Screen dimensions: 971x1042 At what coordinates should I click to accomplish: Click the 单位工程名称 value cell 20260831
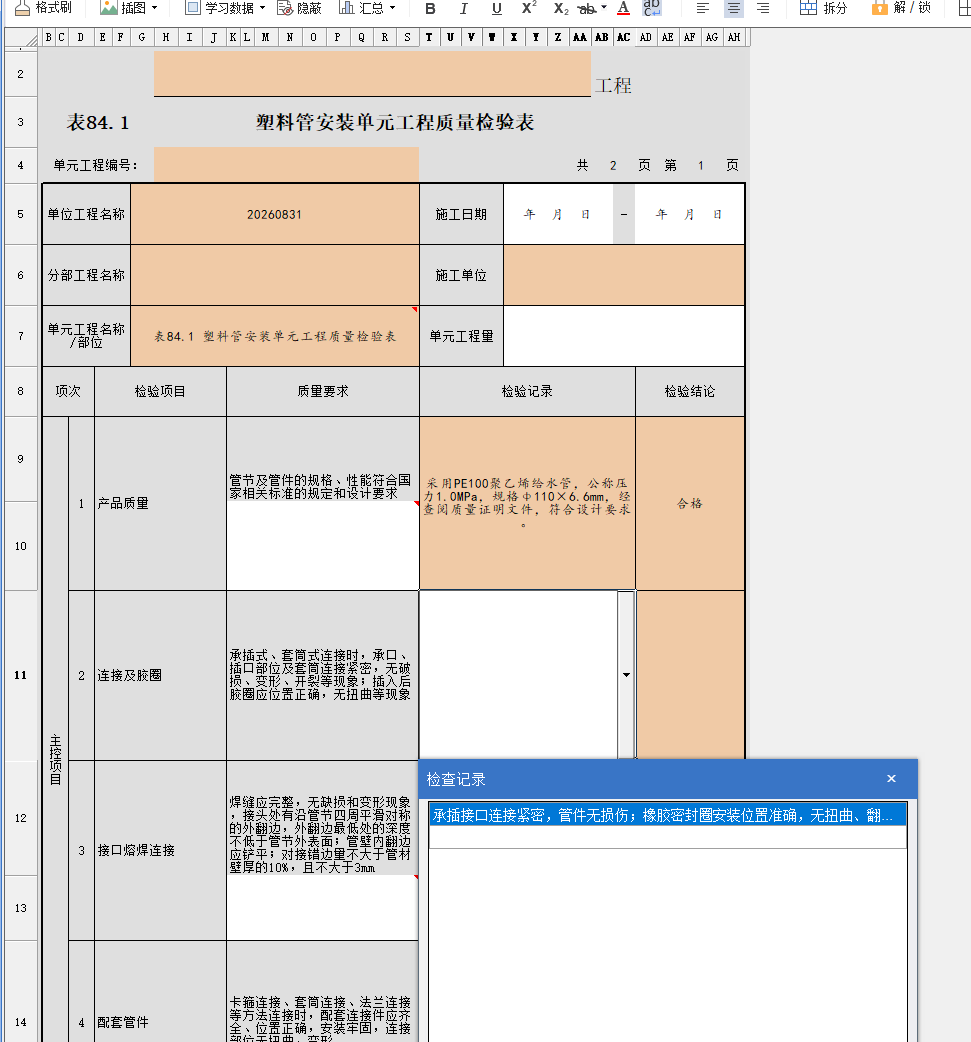[274, 215]
